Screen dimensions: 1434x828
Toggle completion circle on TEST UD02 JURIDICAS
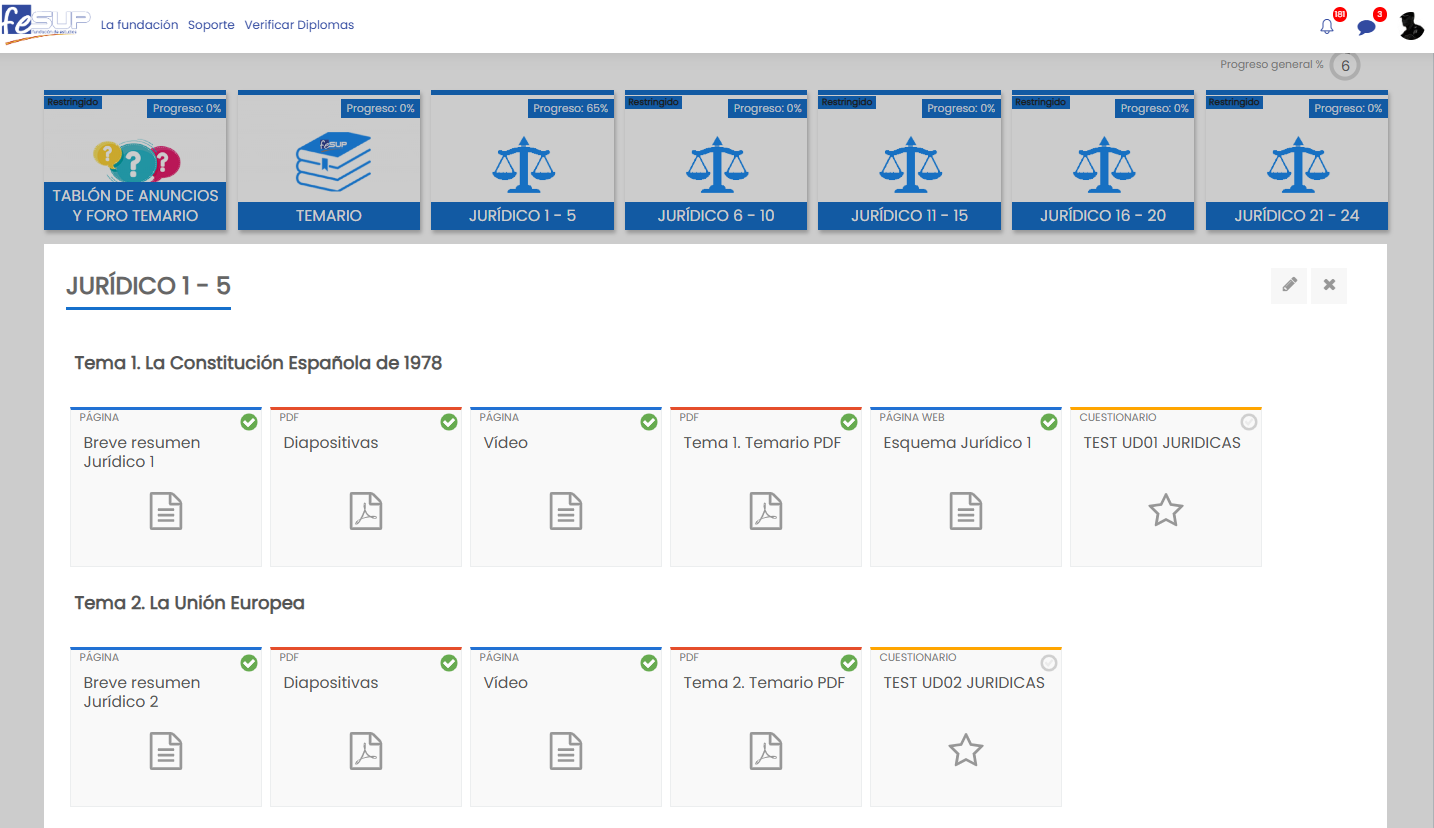coord(1049,662)
